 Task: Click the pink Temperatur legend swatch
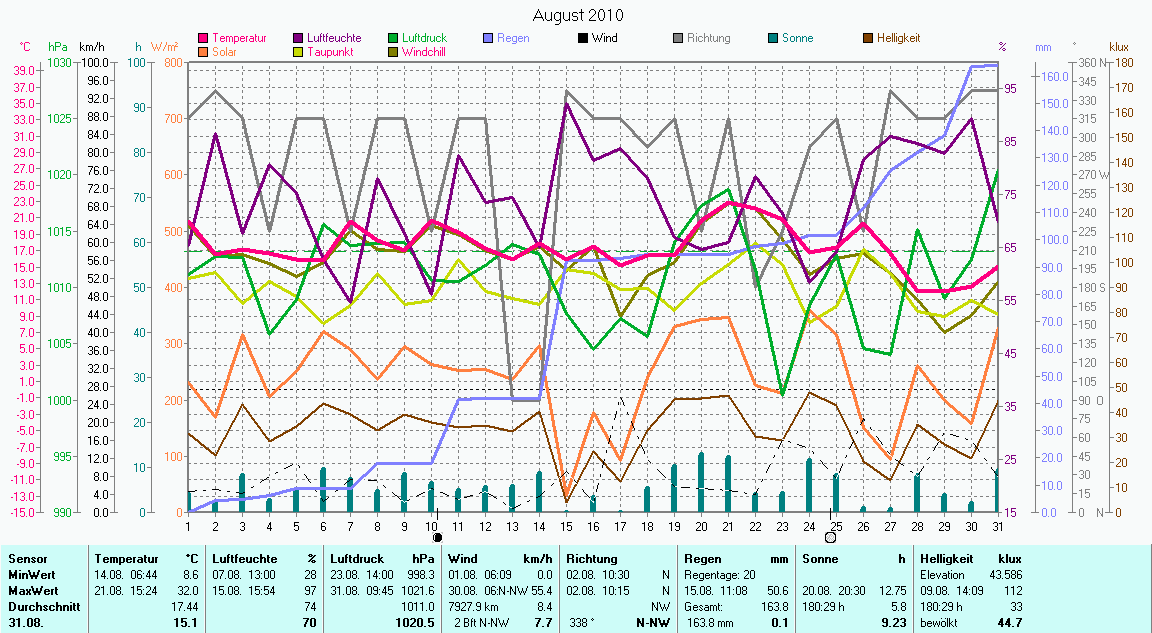click(204, 38)
